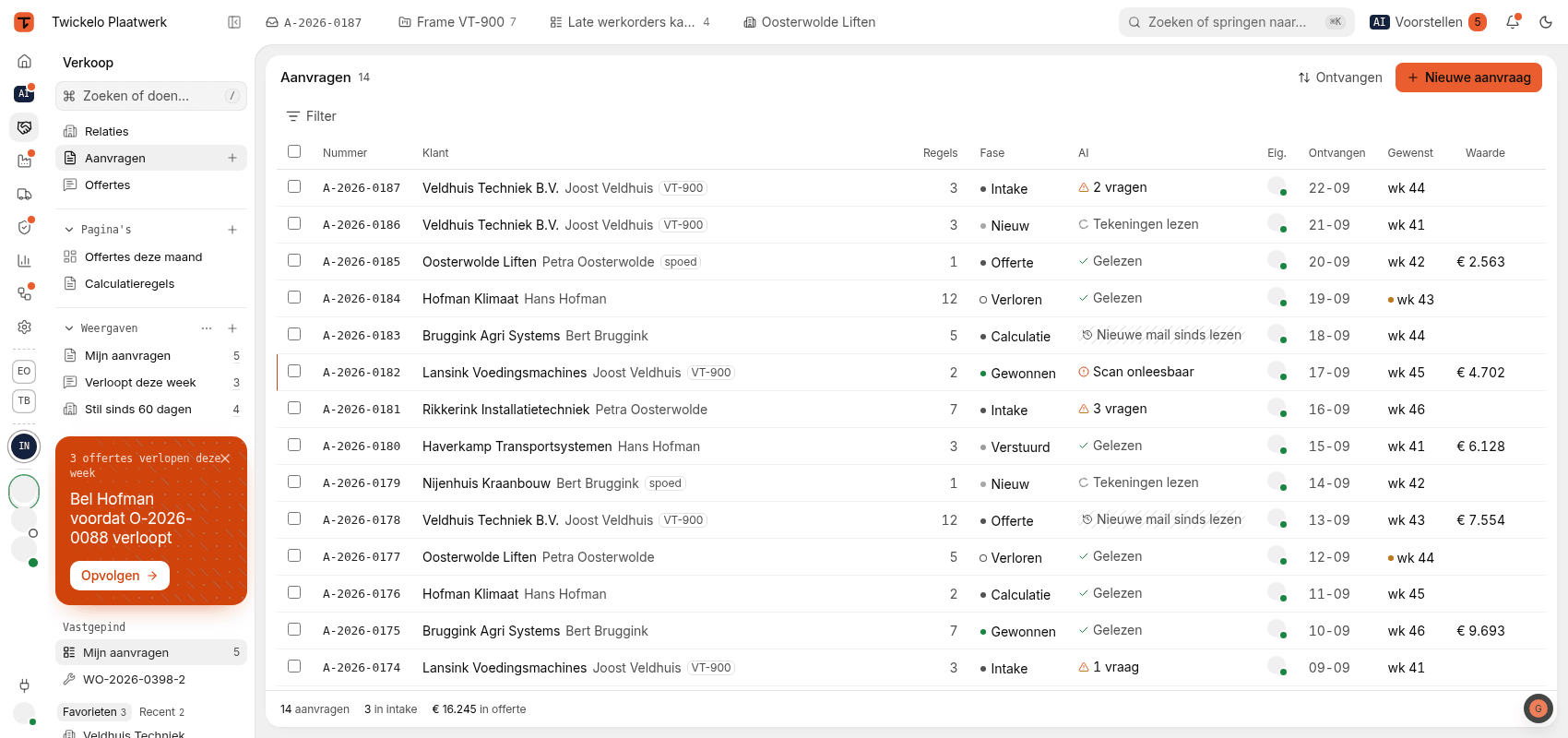Viewport: 1568px width, 738px height.
Task: Switch to the A-2026-0187 tab
Action: pos(314,22)
